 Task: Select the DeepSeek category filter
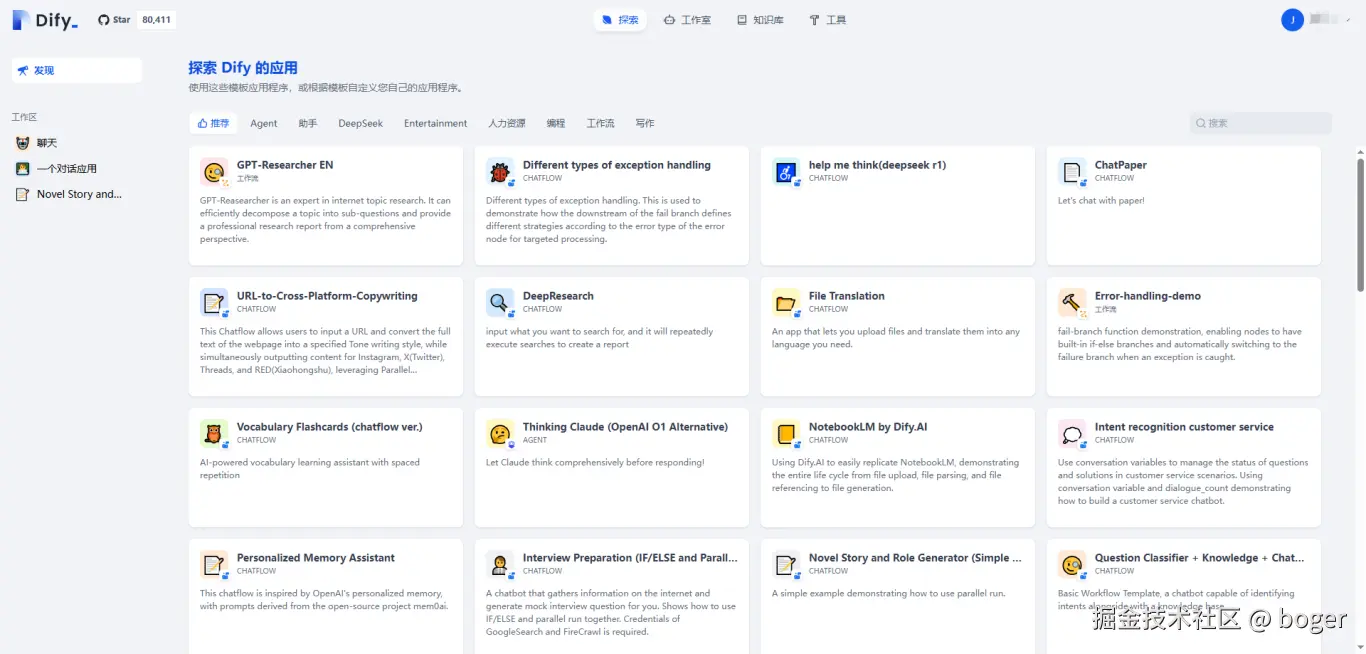361,123
